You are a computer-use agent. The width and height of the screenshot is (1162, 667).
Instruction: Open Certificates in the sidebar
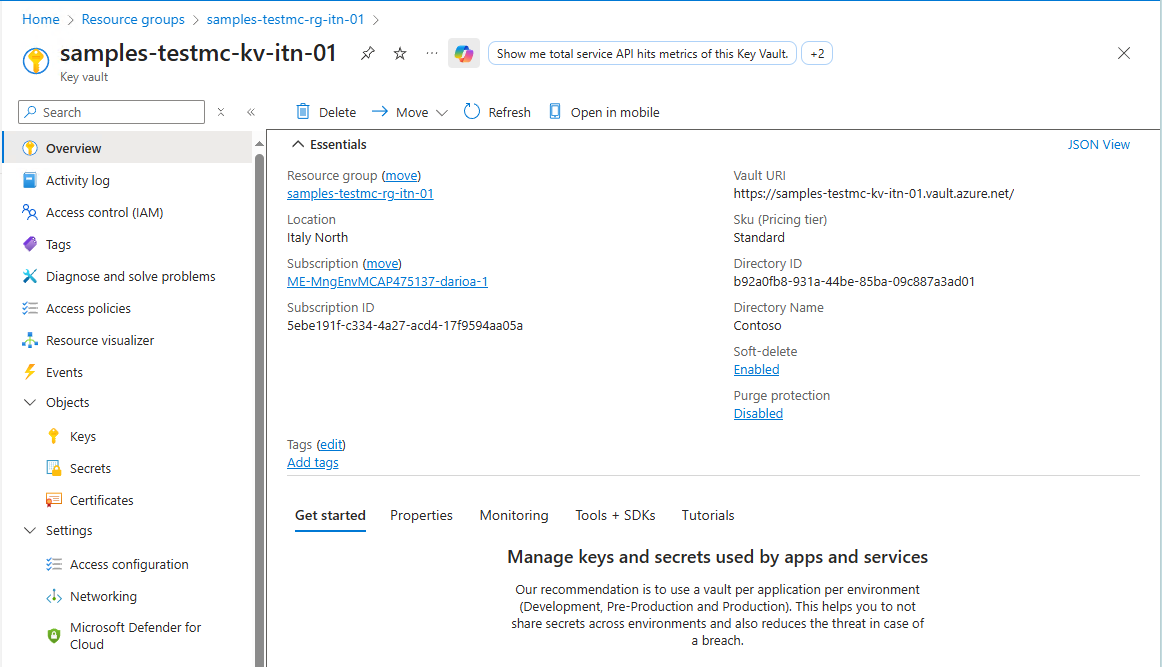coord(101,500)
